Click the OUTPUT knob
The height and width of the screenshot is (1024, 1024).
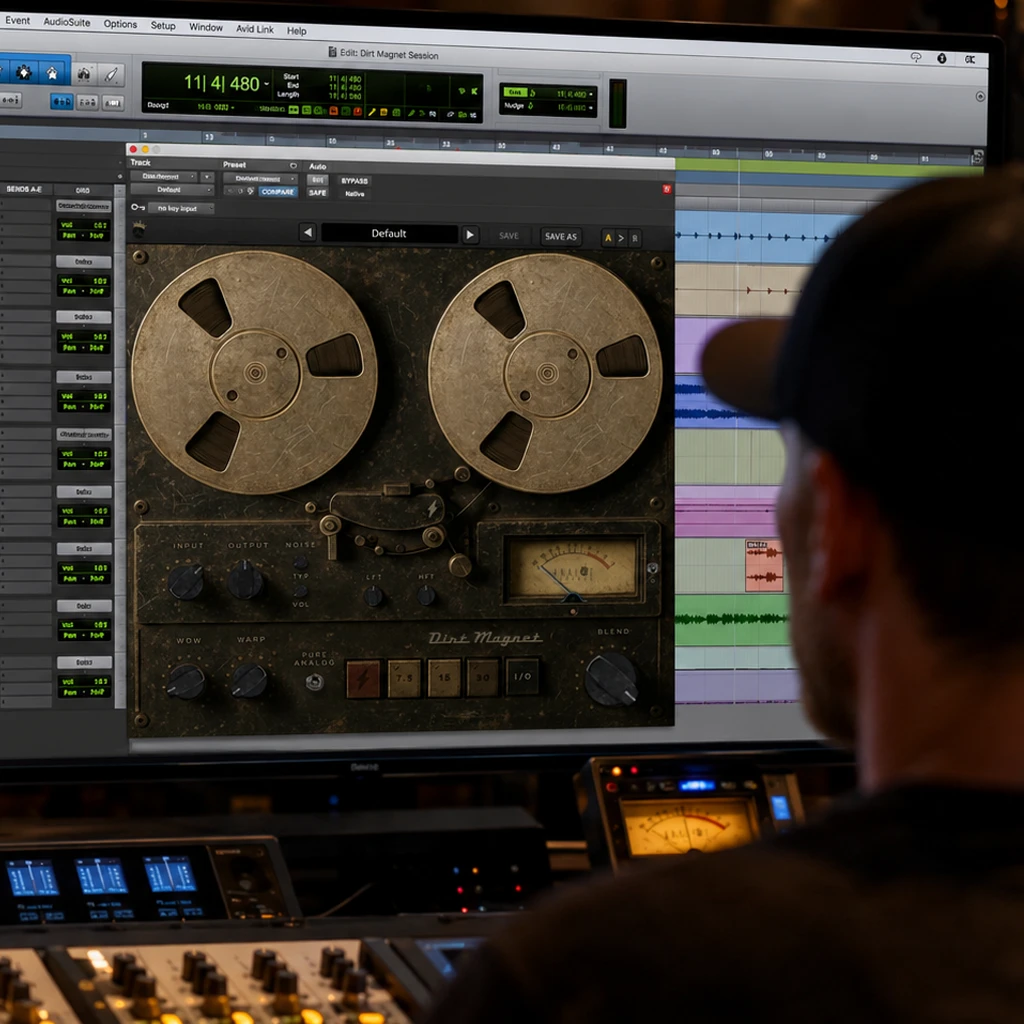pos(246,579)
